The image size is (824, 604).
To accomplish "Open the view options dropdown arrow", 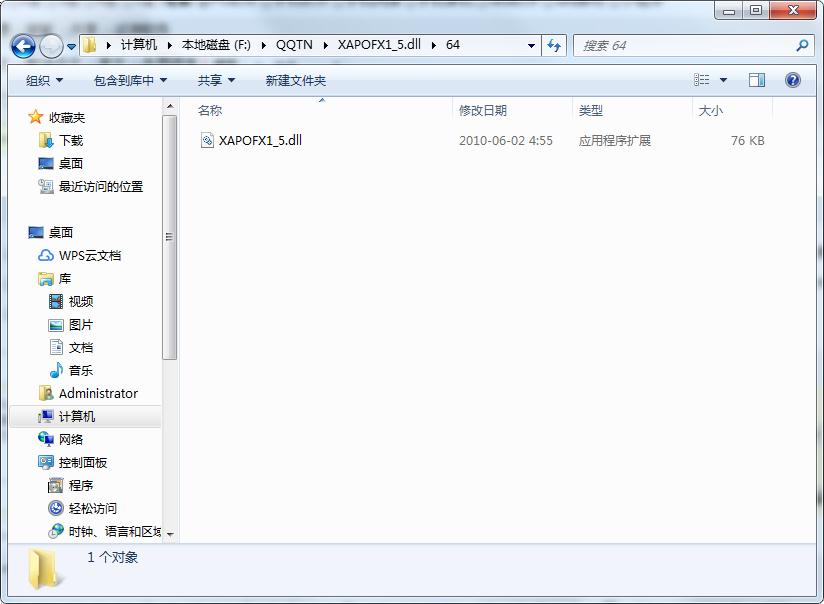I will click(x=724, y=80).
